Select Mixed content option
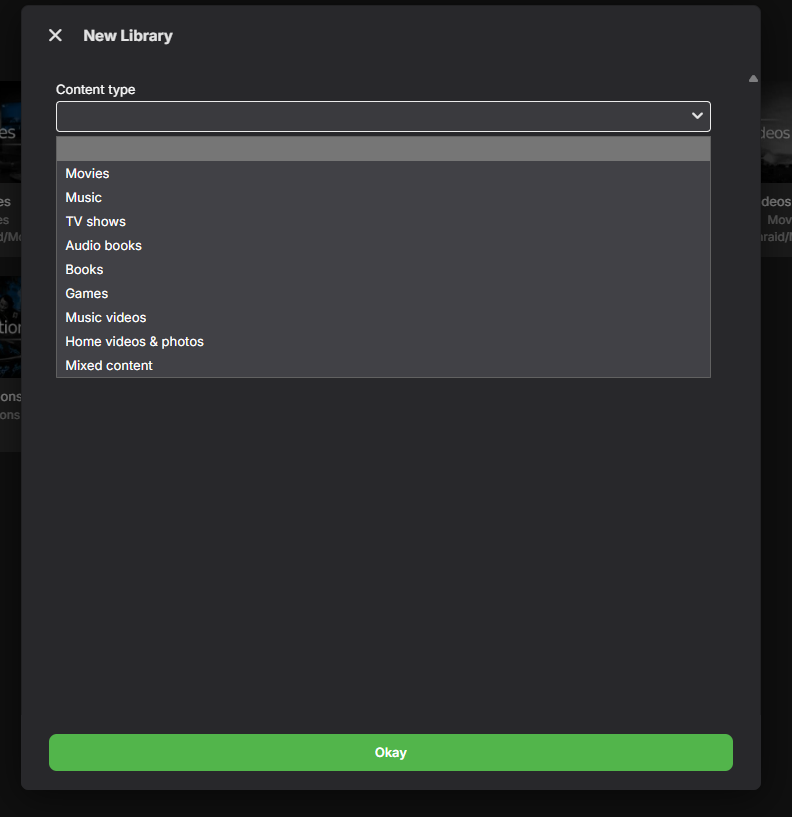This screenshot has height=817, width=792. (x=383, y=365)
